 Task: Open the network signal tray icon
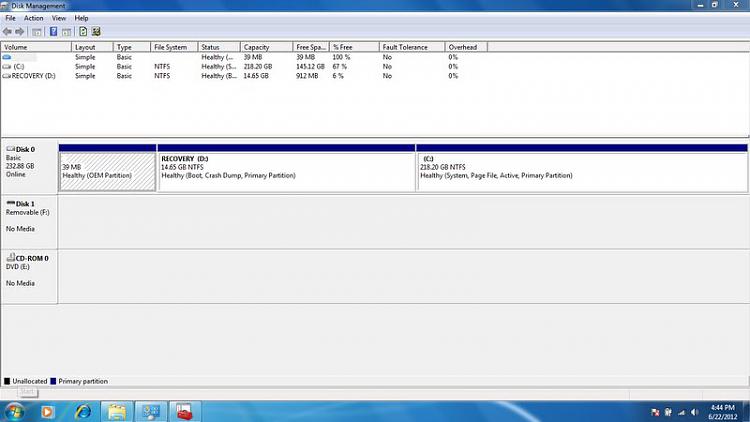pyautogui.click(x=681, y=412)
